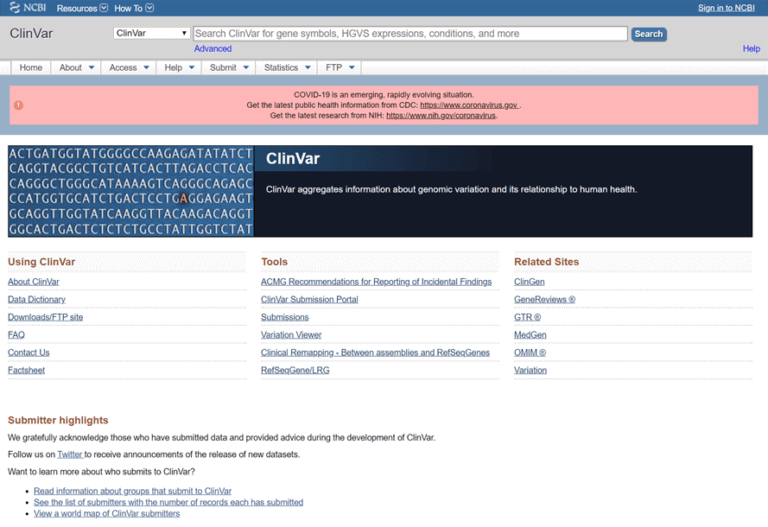Click the DNA sequence banner image
The height and width of the screenshot is (527, 768).
click(x=130, y=191)
